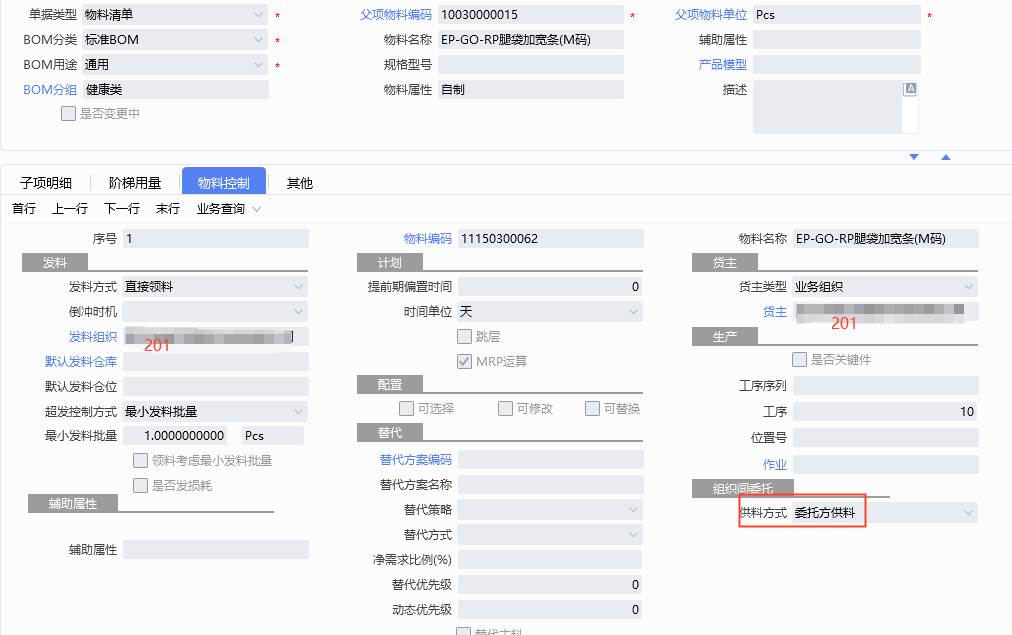
Task: Click the blue down-triangle collapse arrow
Action: pyautogui.click(x=913, y=157)
